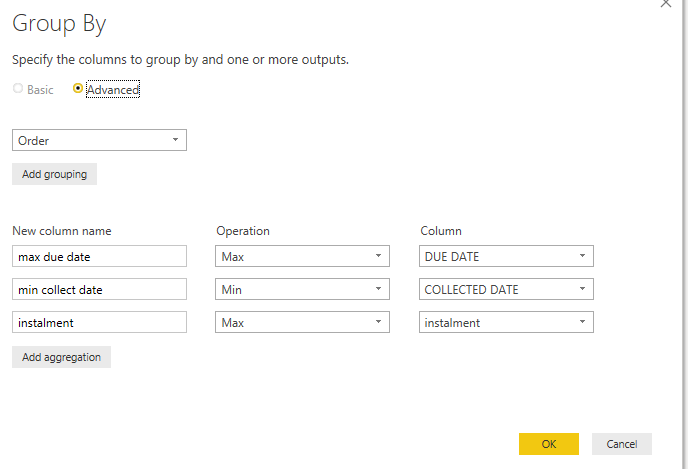Open the Min operation dropdown
Image resolution: width=688 pixels, height=469 pixels.
coord(302,289)
